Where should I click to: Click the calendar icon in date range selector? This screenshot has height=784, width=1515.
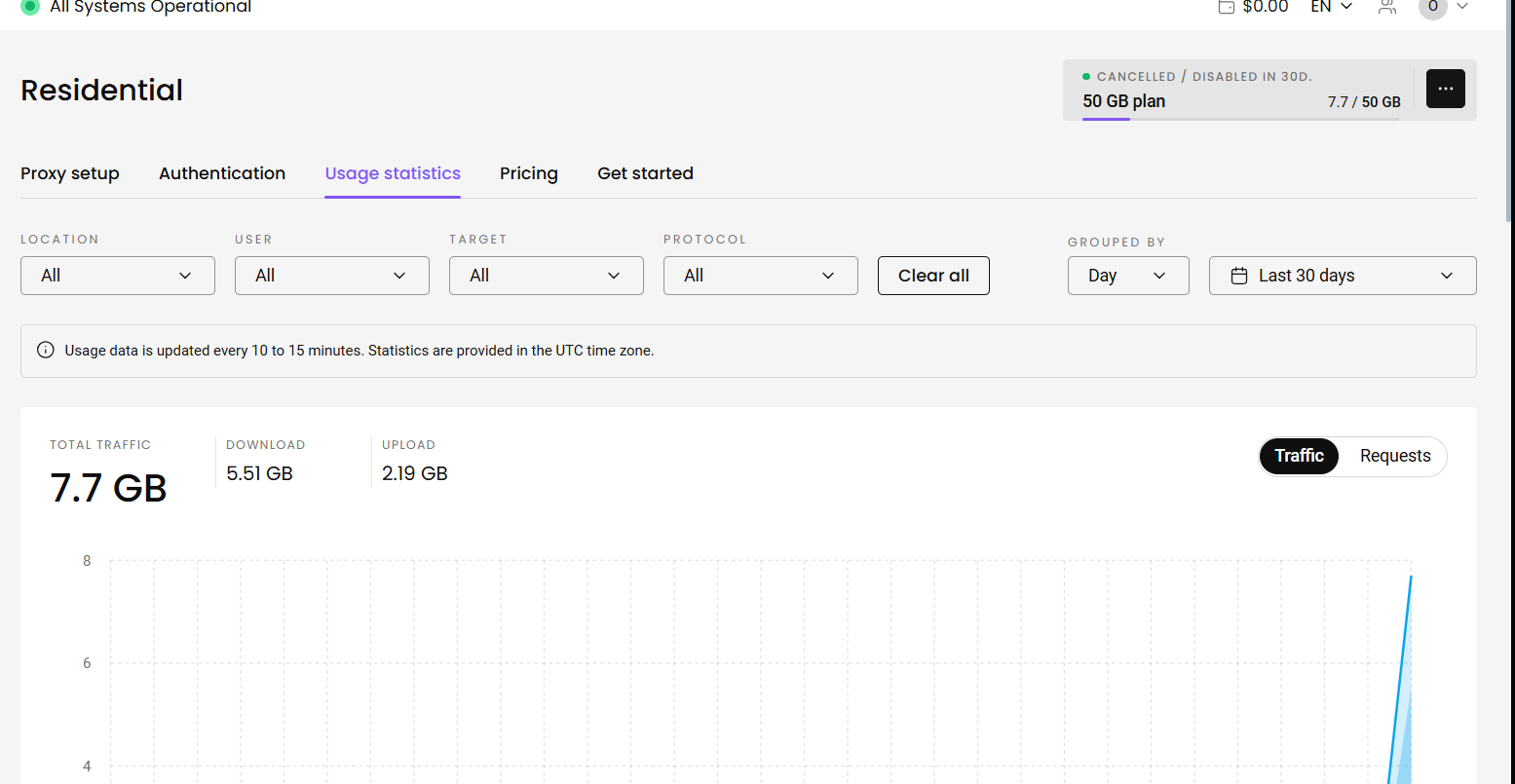point(1239,276)
